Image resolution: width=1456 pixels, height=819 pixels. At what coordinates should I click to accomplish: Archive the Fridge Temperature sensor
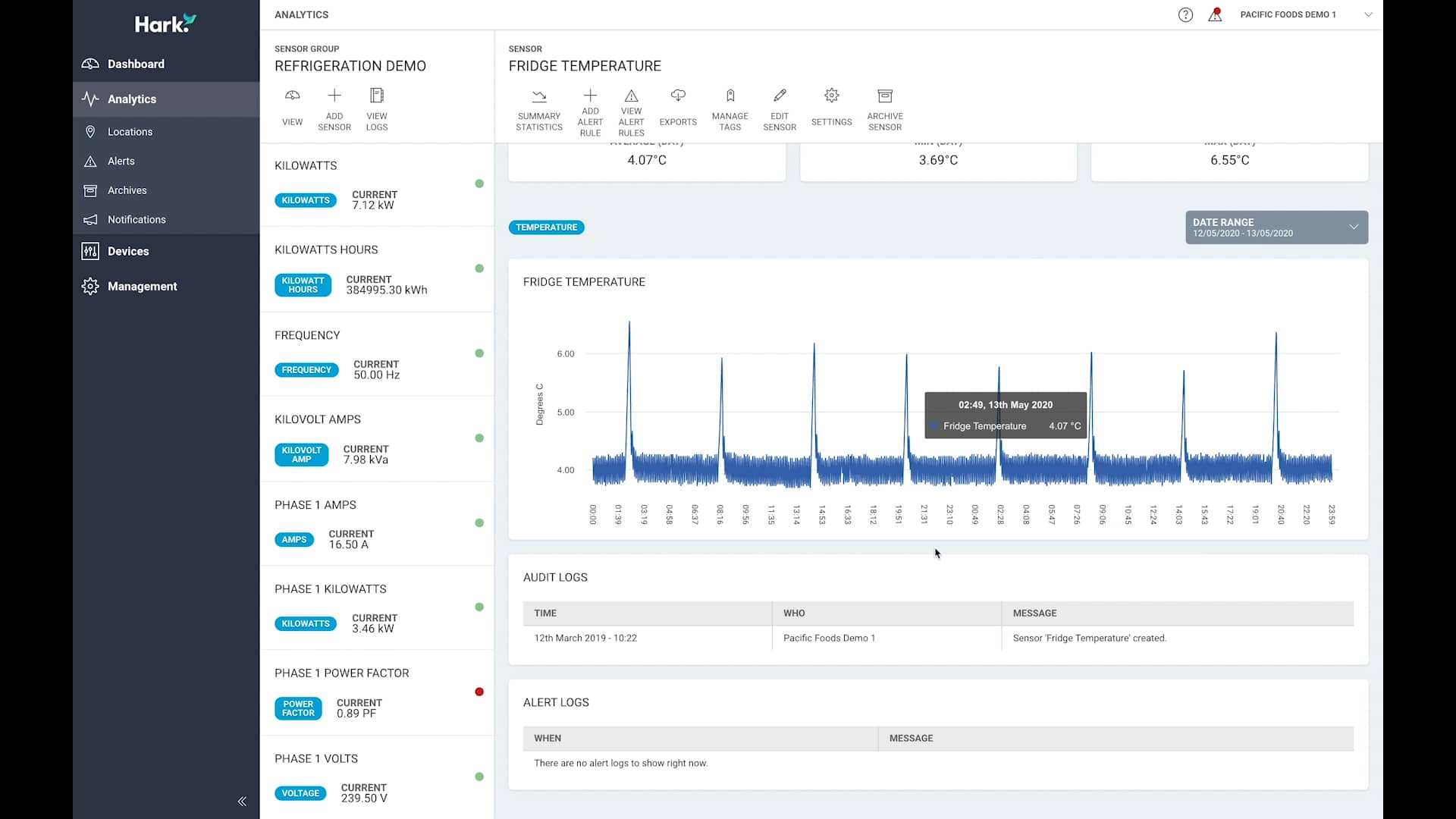[x=885, y=108]
